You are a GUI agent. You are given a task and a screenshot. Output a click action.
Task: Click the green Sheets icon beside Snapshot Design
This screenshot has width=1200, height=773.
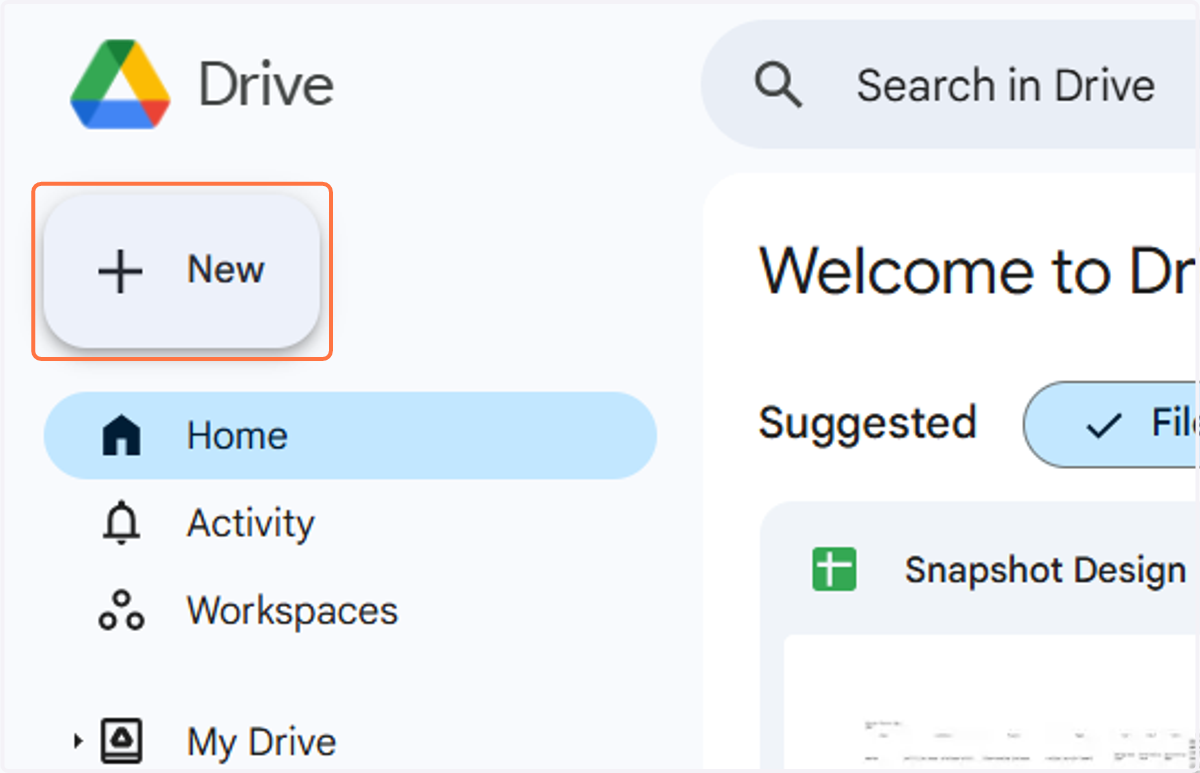(834, 570)
